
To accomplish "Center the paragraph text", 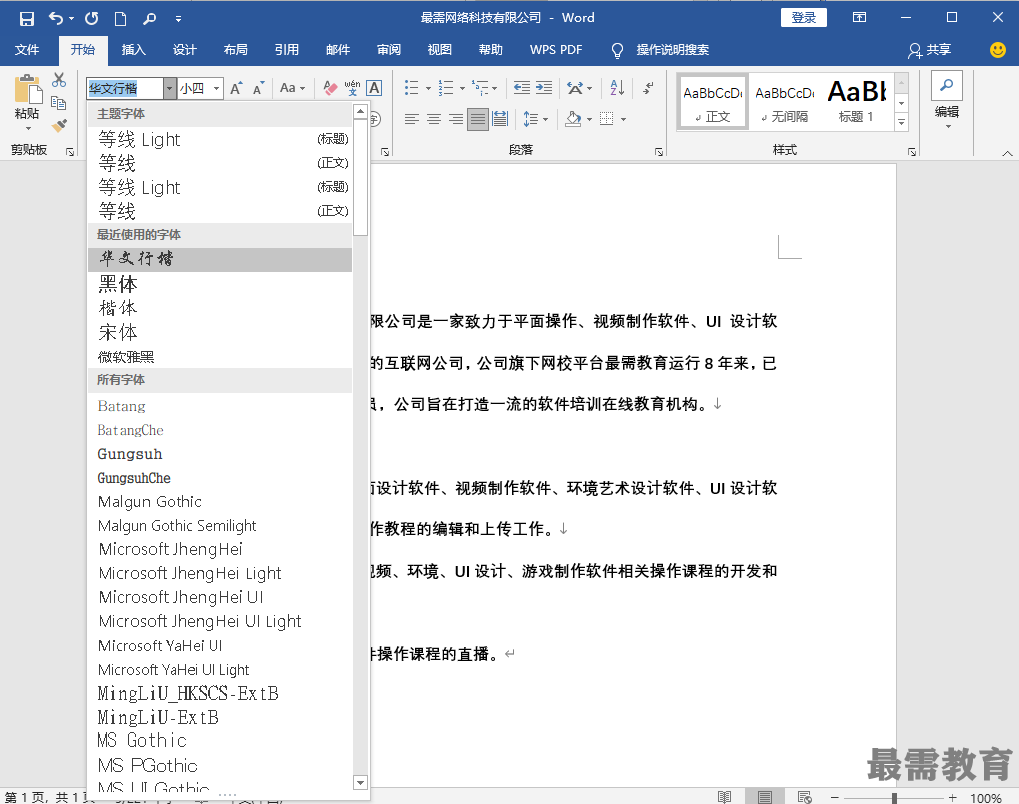I will click(x=433, y=119).
